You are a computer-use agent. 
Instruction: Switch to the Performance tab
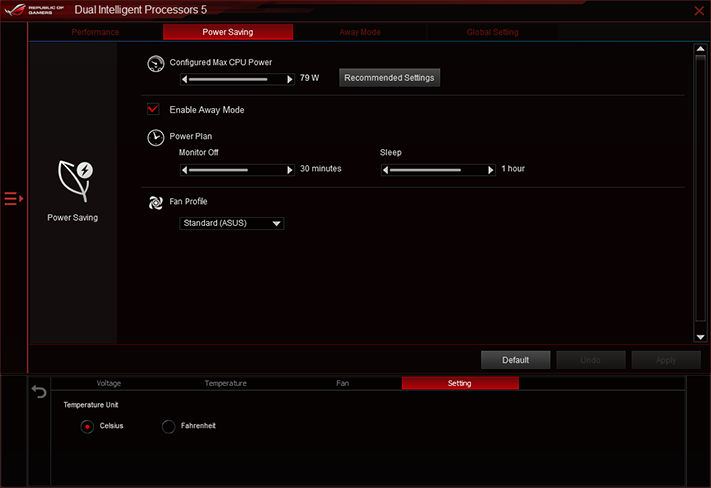[95, 32]
